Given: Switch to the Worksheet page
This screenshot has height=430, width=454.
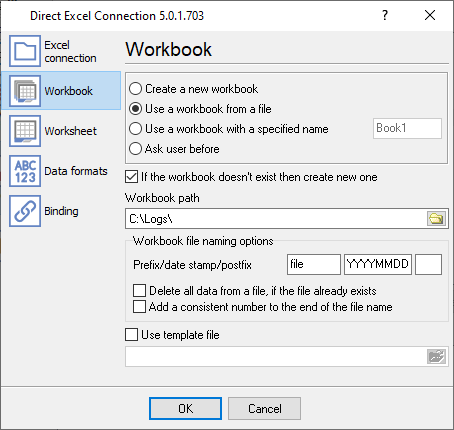Looking at the screenshot, I should coord(70,131).
